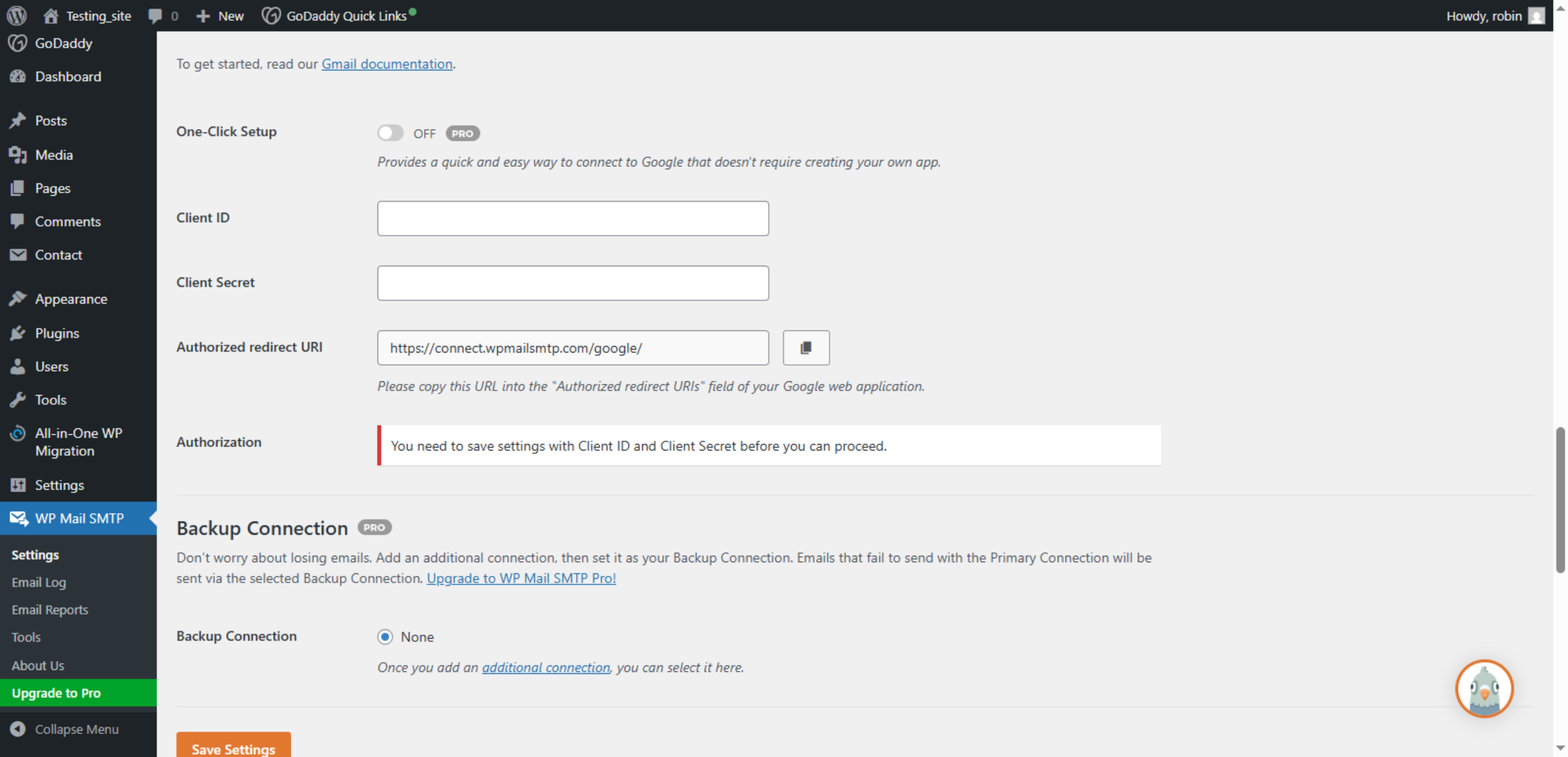The width and height of the screenshot is (1568, 757).
Task: Open Email Reports submenu item
Action: pos(50,609)
